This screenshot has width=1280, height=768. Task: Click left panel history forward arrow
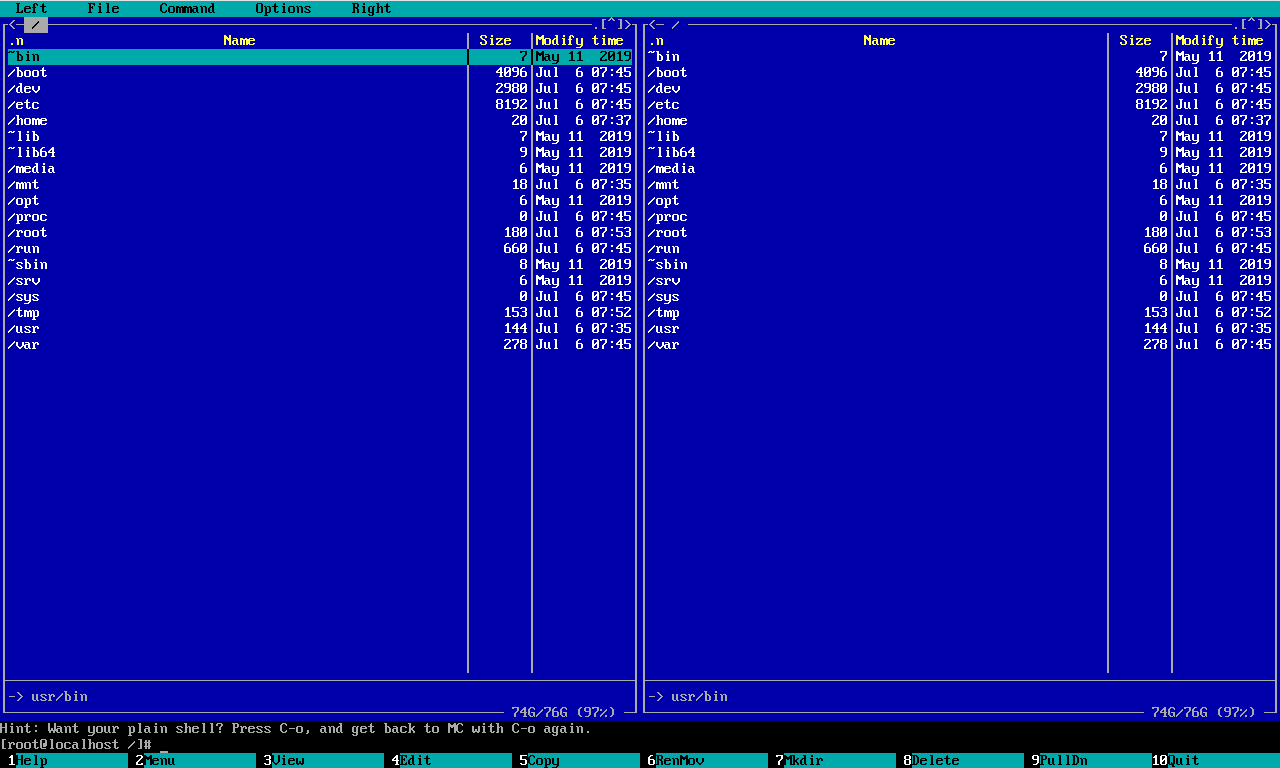coord(628,24)
